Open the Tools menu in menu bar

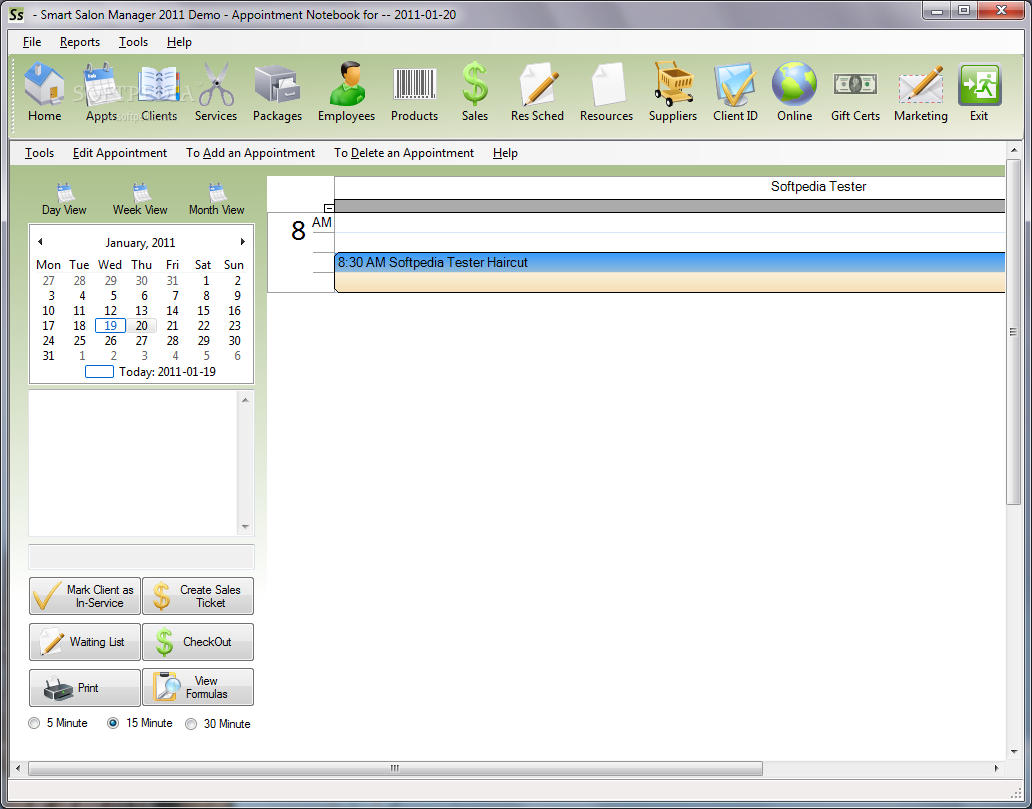click(x=133, y=41)
